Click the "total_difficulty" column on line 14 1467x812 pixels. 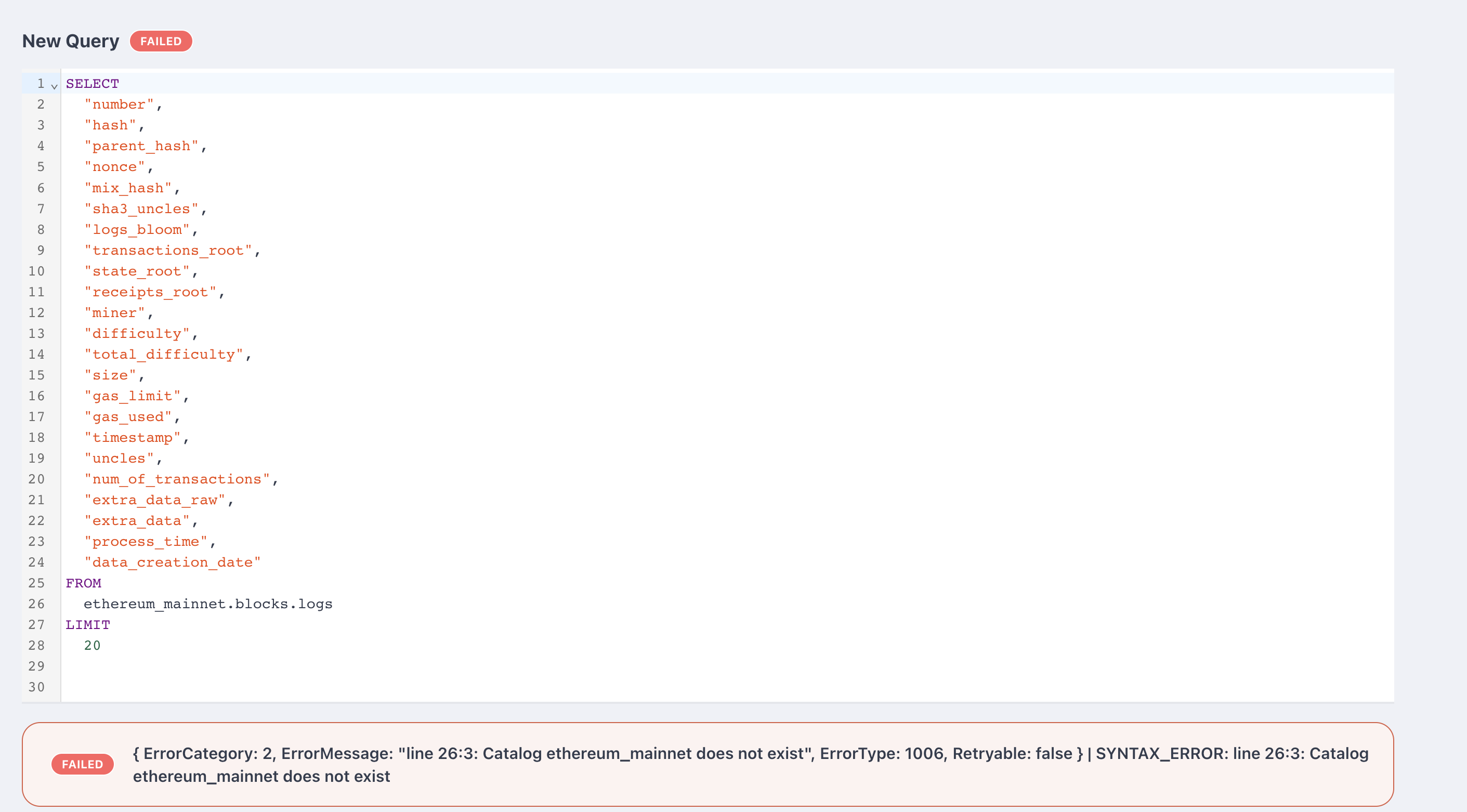click(163, 354)
